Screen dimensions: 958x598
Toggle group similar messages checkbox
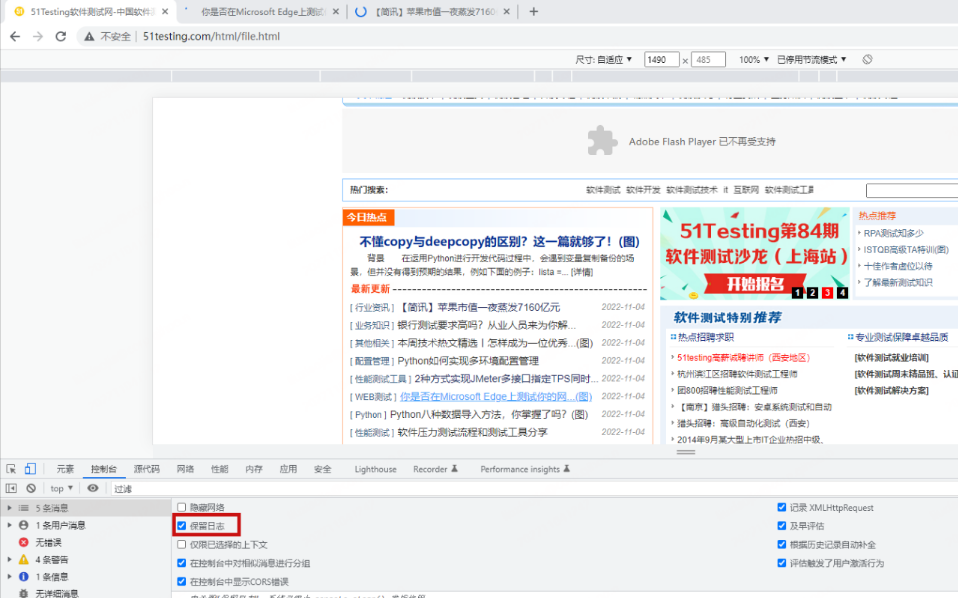181,563
